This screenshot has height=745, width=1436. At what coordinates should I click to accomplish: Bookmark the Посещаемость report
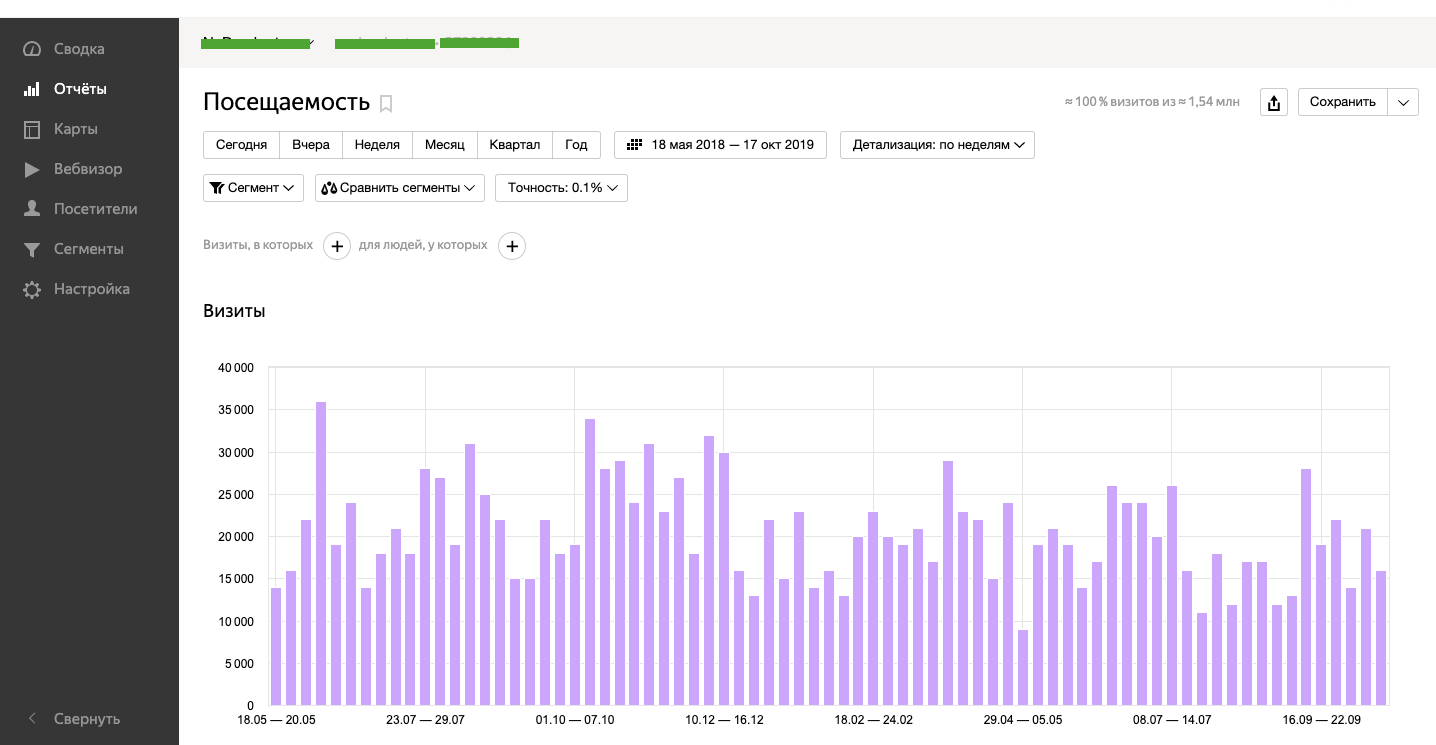coord(386,103)
